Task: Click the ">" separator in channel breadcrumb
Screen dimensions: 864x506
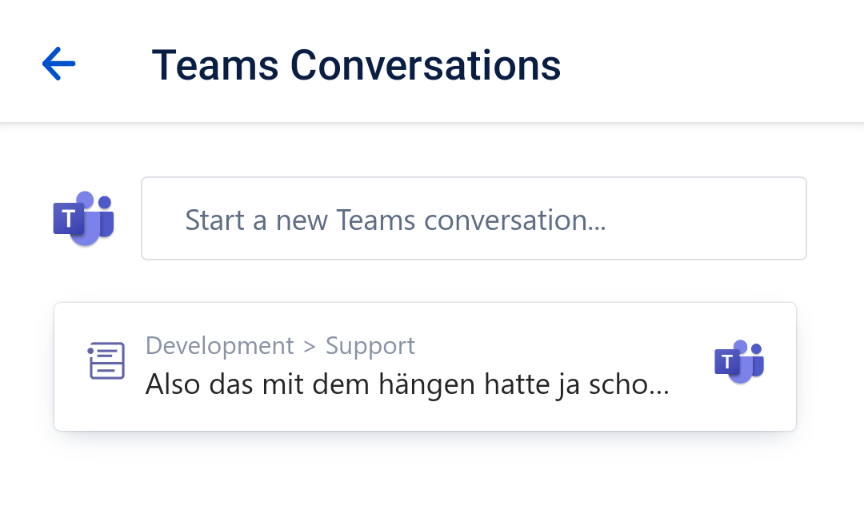Action: point(309,347)
